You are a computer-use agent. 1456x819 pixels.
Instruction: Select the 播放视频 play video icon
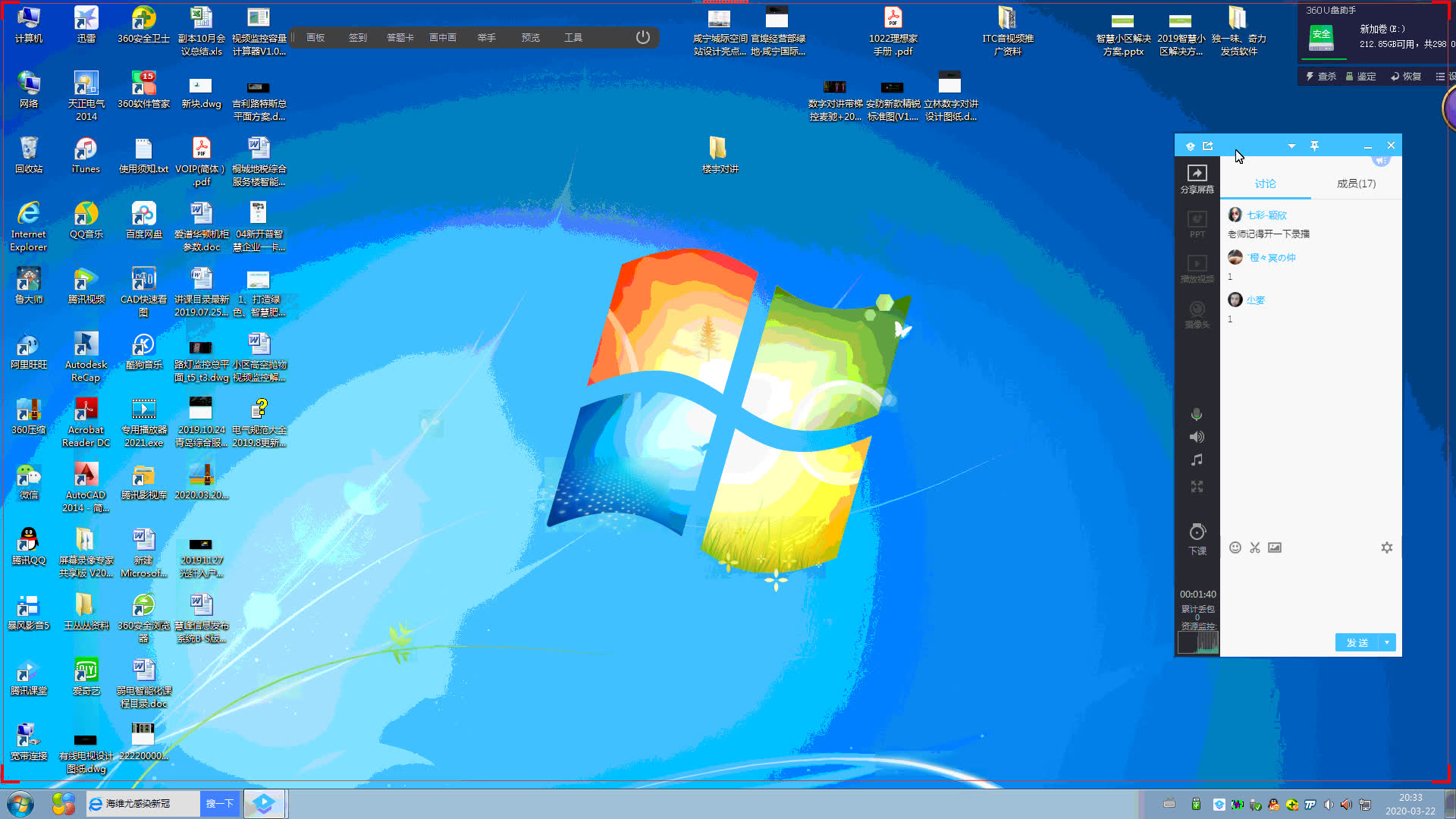click(1197, 269)
